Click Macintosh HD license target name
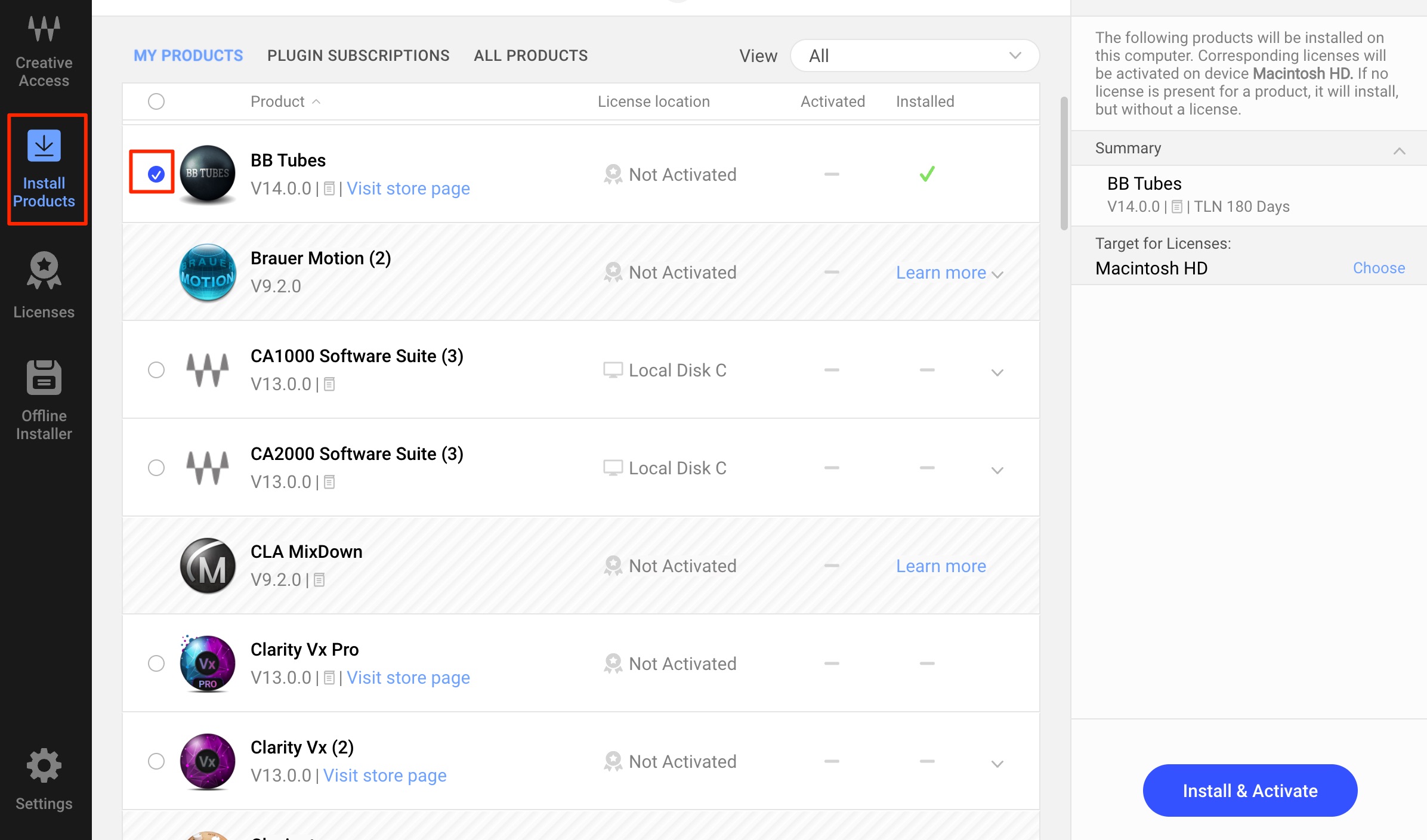Screen dimensions: 1427x840 pyautogui.click(x=1151, y=268)
